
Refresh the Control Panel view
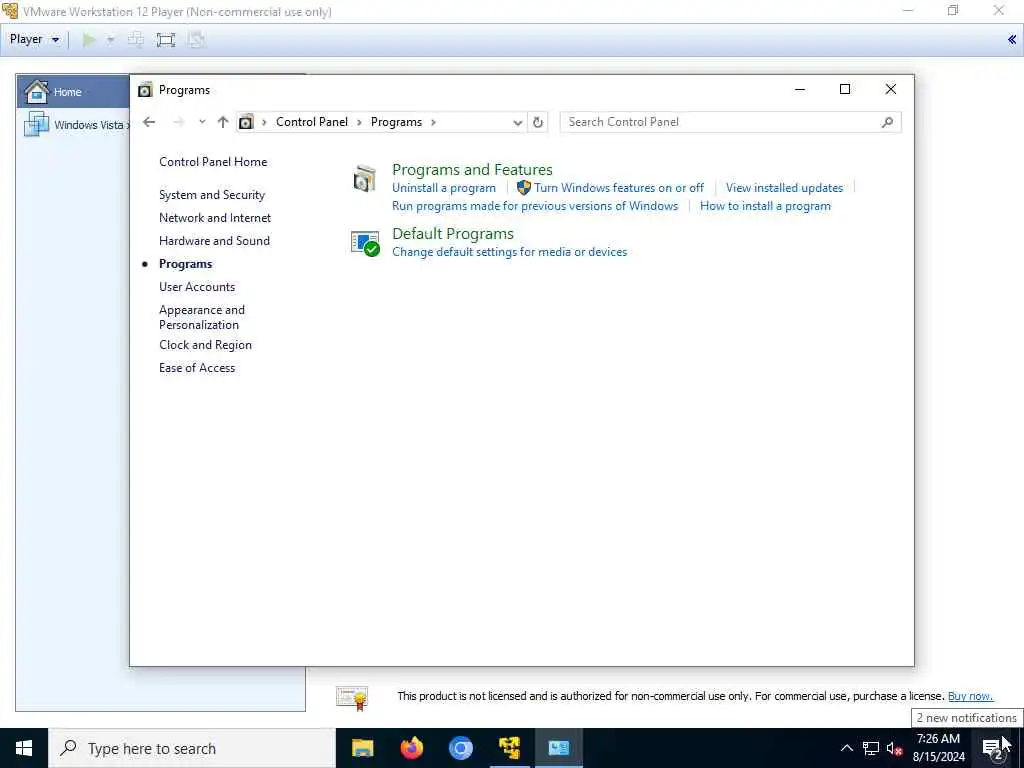(537, 122)
